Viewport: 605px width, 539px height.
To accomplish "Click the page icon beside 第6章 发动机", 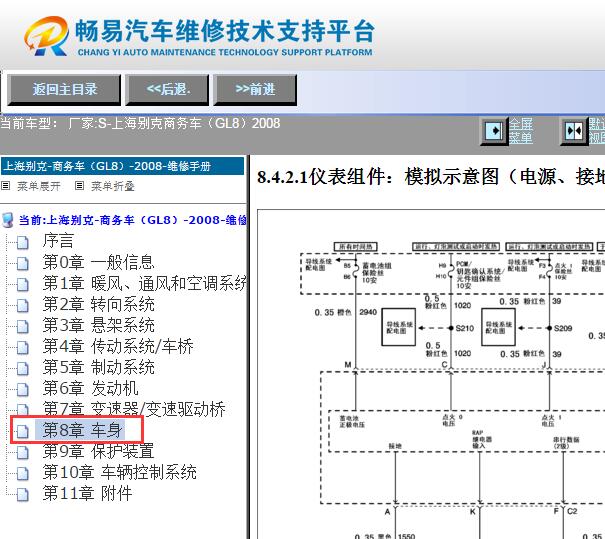I will pos(23,389).
